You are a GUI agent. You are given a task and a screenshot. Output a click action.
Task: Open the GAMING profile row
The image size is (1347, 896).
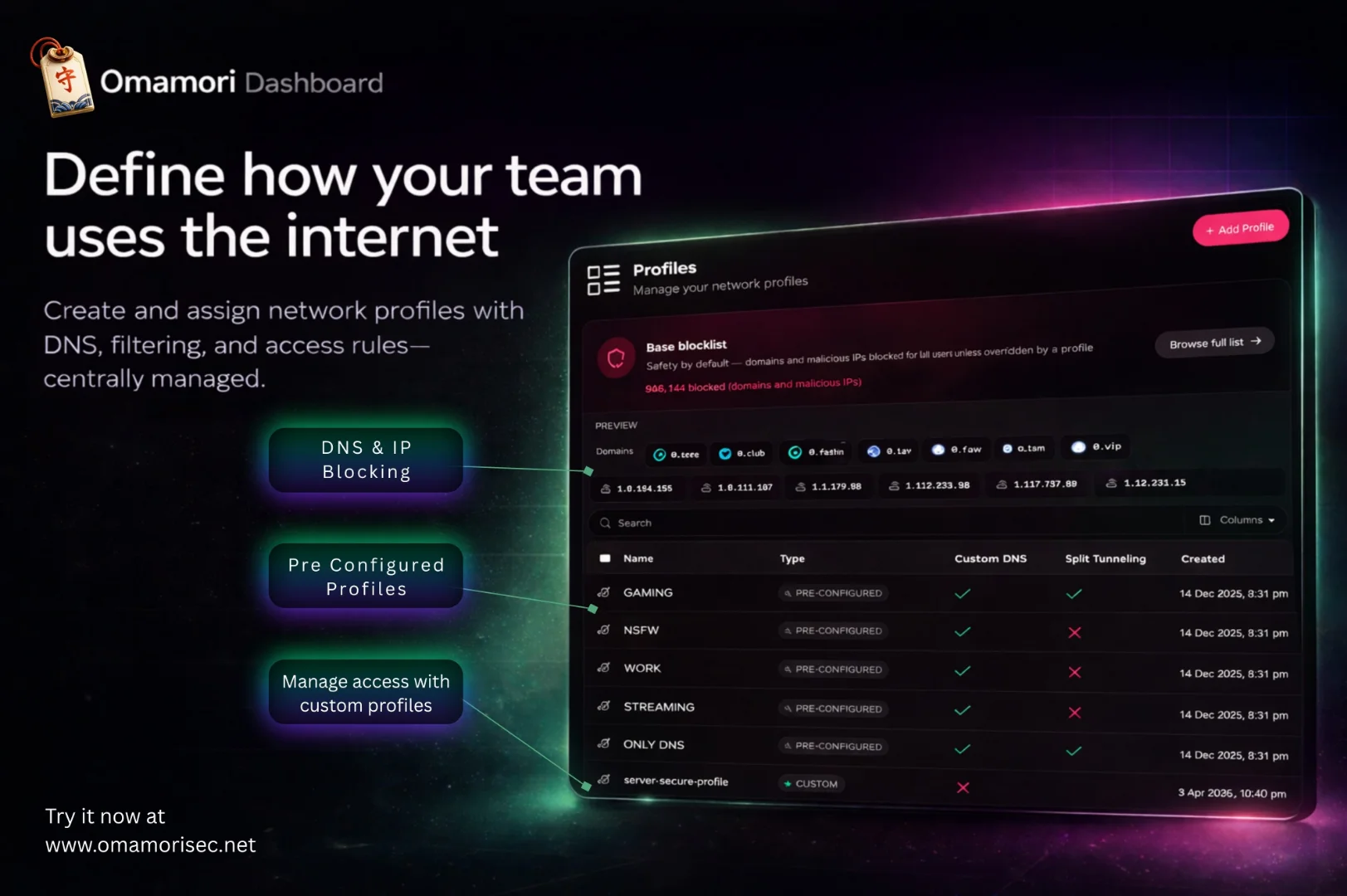pyautogui.click(x=940, y=593)
